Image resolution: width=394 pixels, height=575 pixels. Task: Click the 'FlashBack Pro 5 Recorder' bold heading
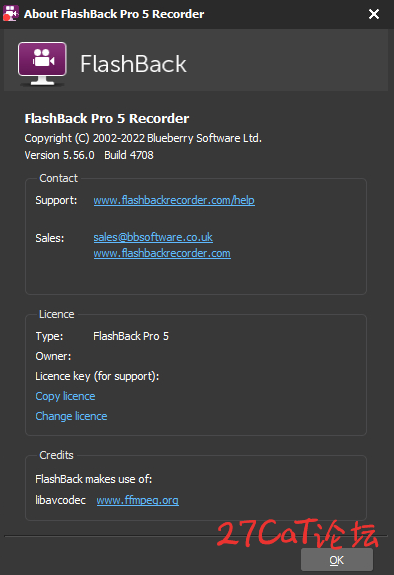pyautogui.click(x=107, y=118)
